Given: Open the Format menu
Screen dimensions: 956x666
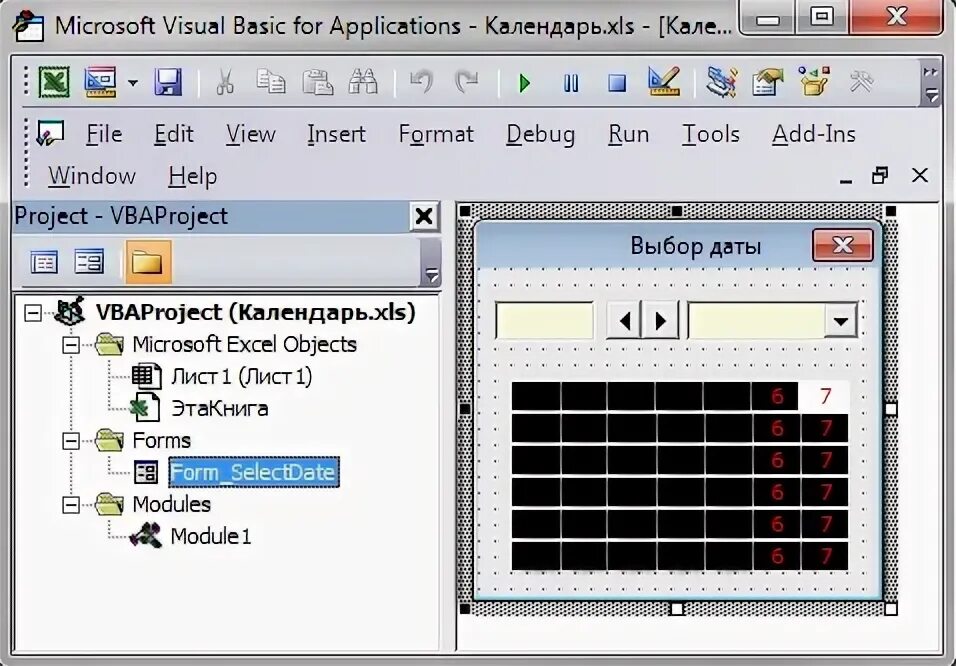Looking at the screenshot, I should [436, 134].
